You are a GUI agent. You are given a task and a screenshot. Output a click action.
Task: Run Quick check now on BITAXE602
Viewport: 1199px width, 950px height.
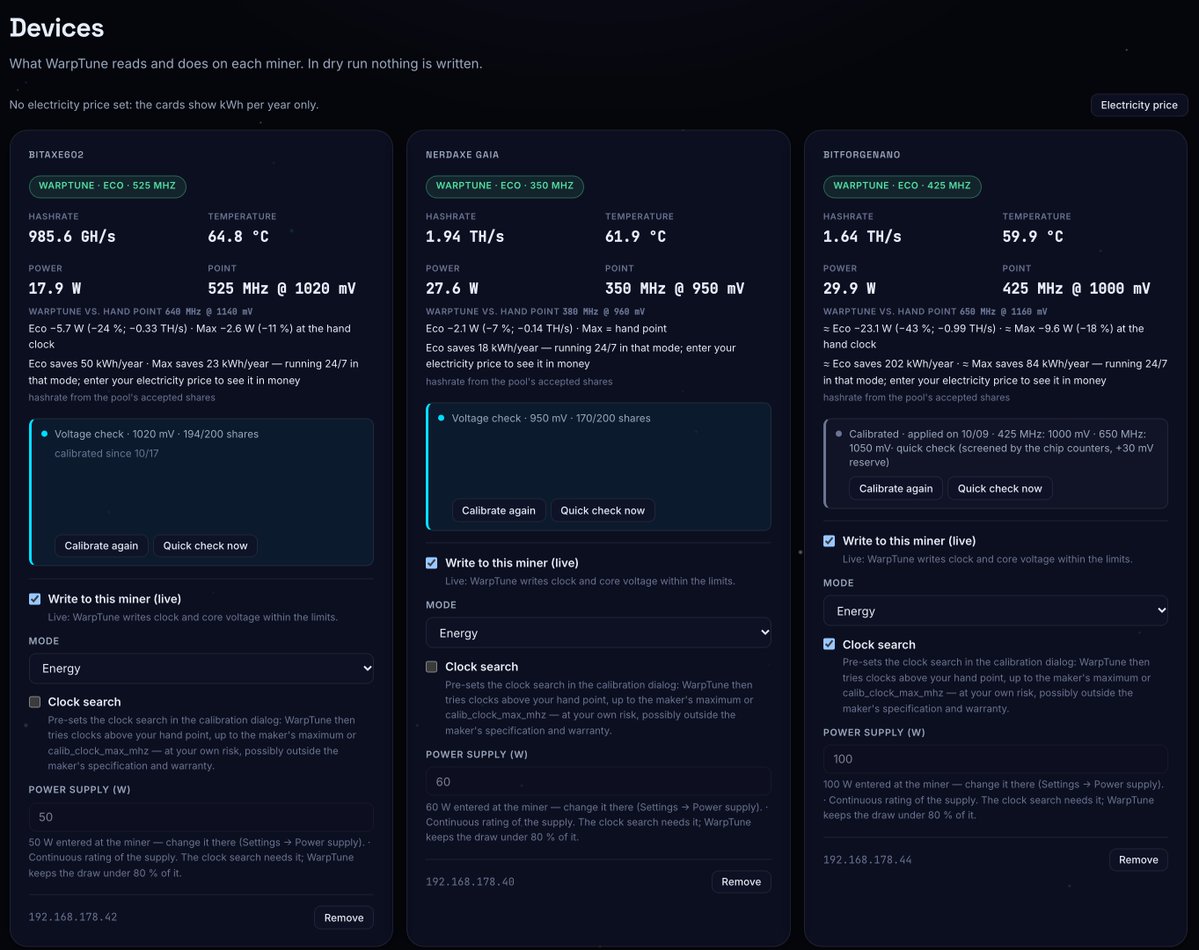click(205, 545)
